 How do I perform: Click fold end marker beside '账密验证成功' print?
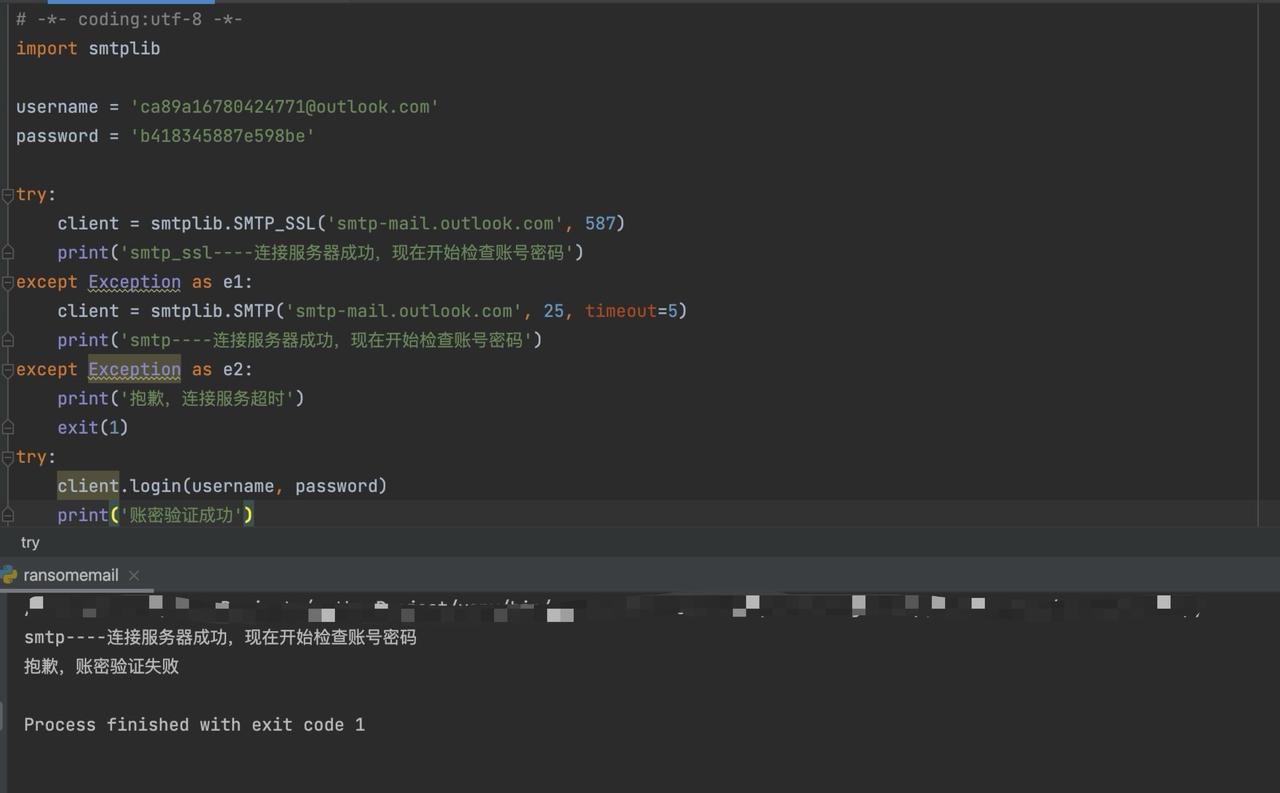7,515
